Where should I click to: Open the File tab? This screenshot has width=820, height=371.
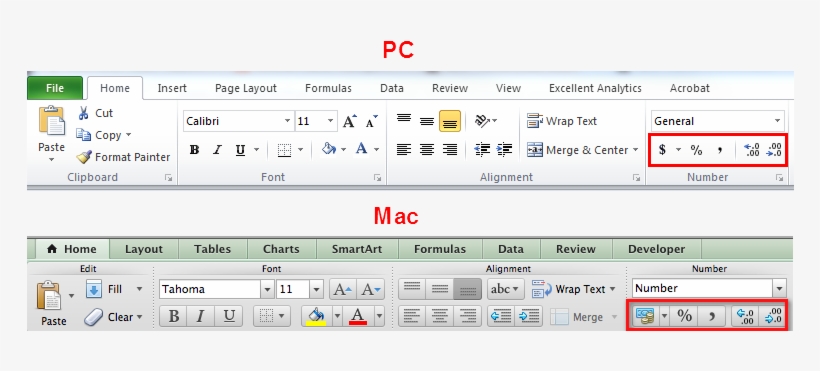point(55,88)
